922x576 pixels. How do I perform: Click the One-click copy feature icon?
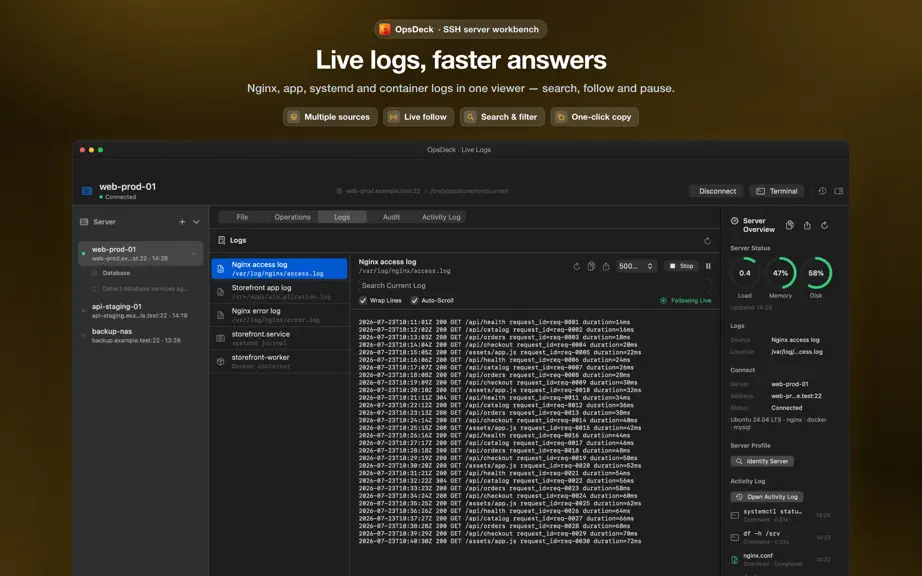(x=561, y=117)
